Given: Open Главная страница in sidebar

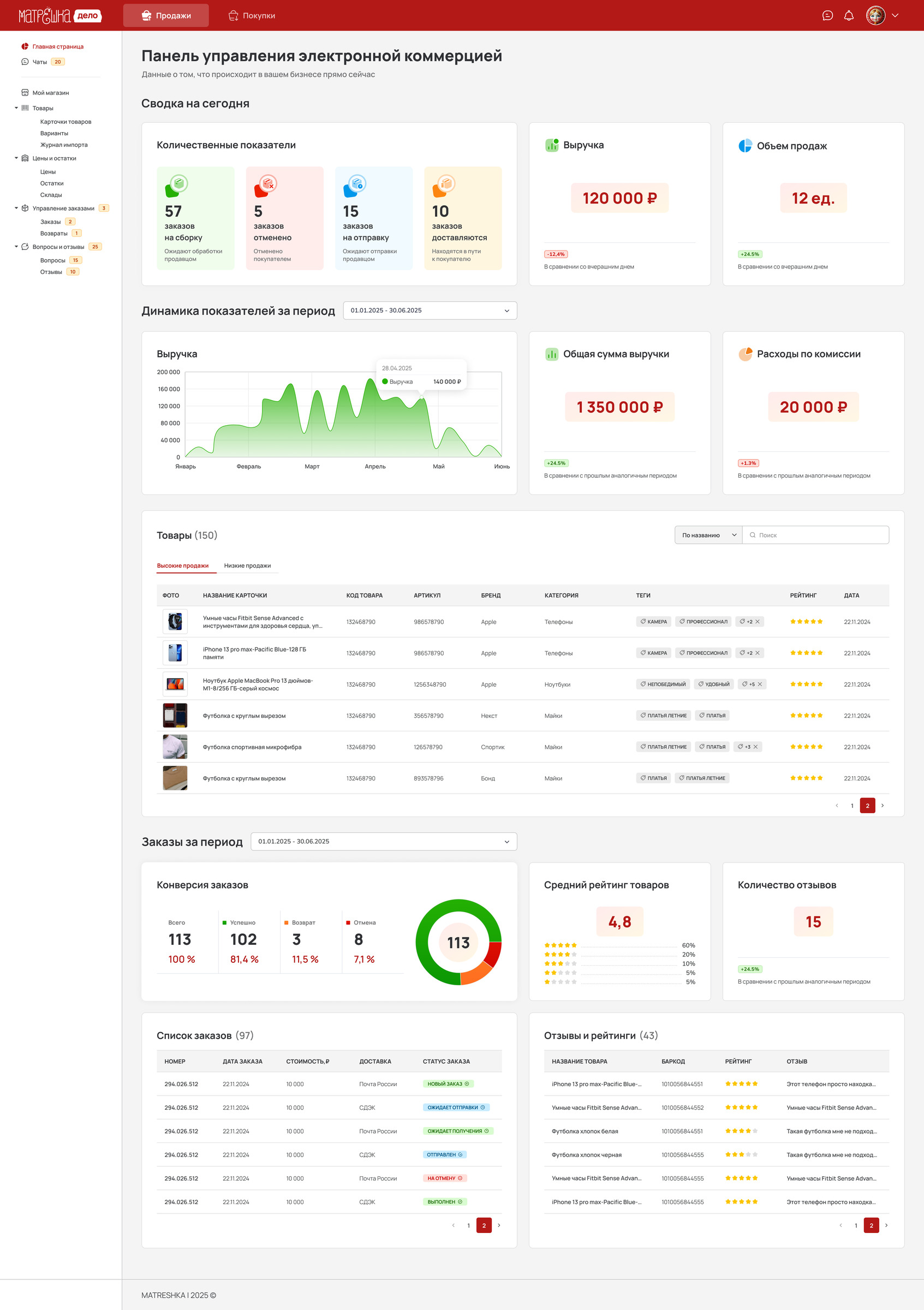Looking at the screenshot, I should [58, 46].
